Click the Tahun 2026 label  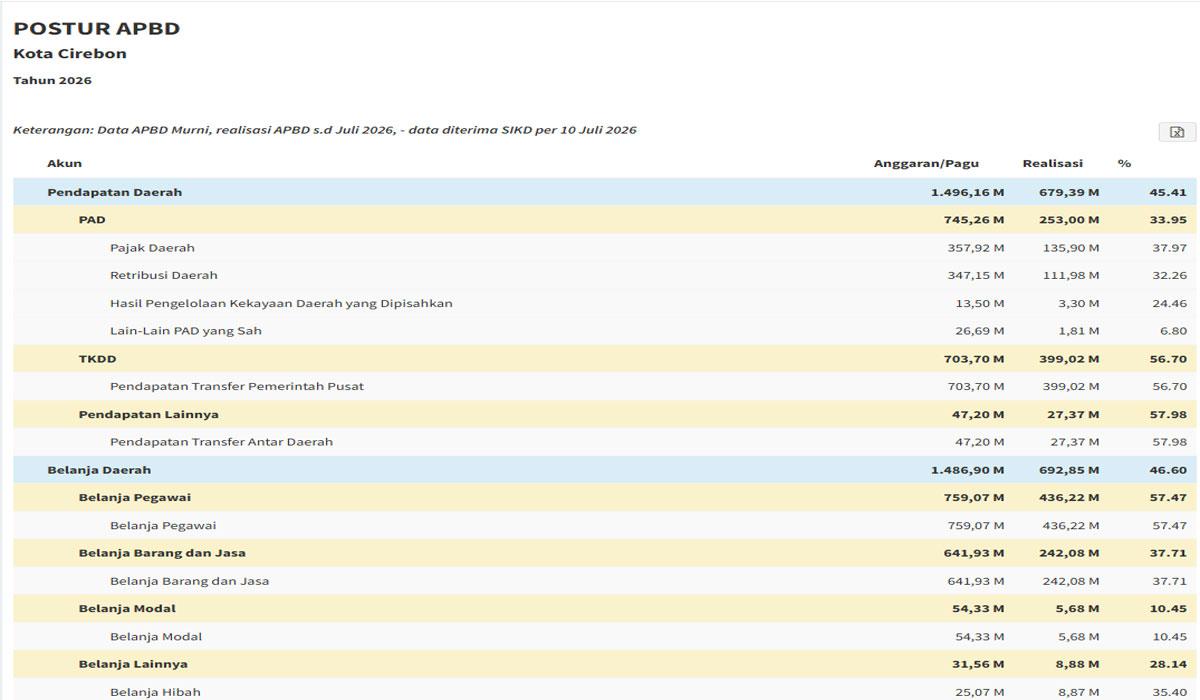(52, 80)
